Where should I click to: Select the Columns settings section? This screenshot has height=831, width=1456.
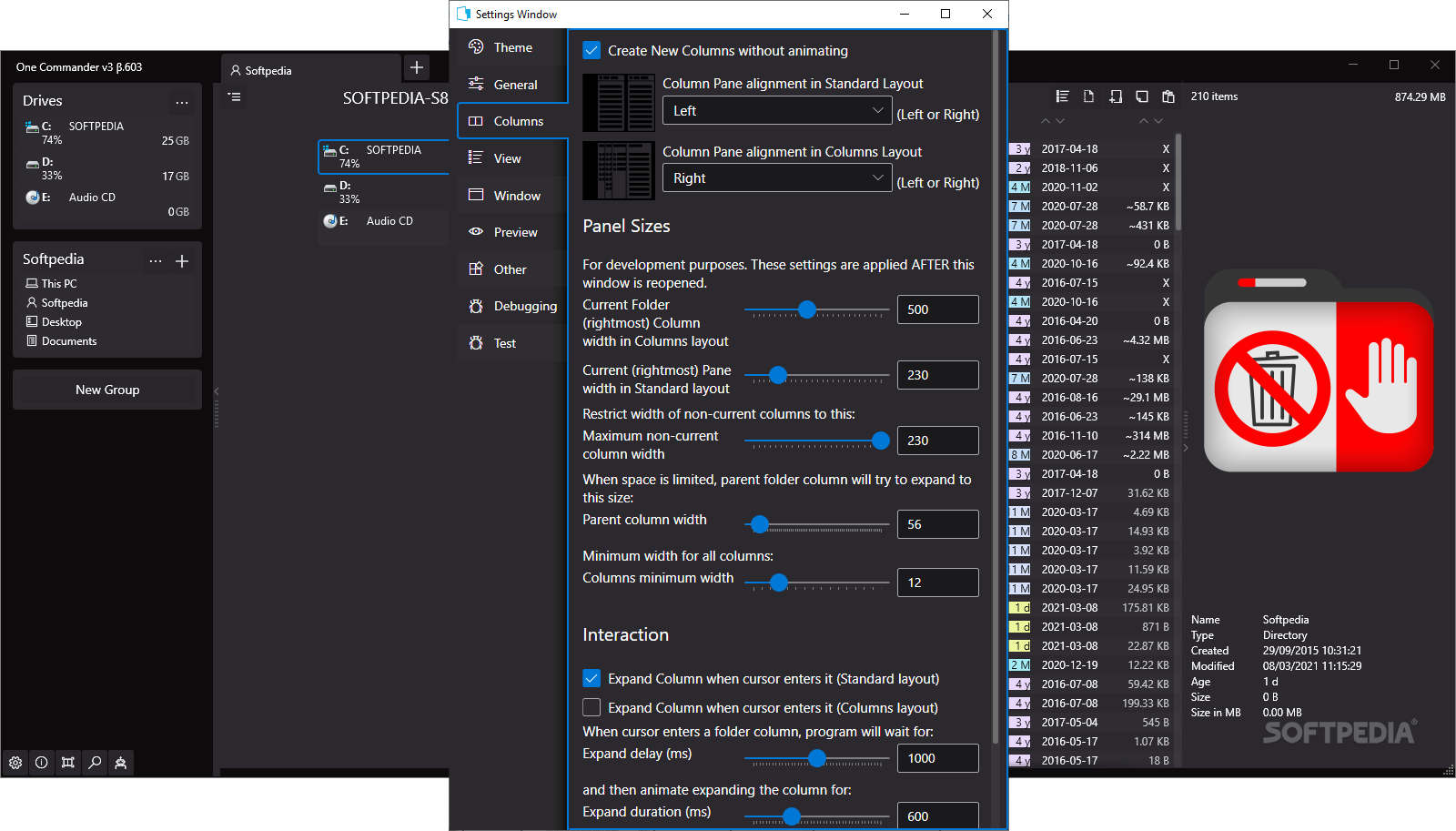click(512, 121)
